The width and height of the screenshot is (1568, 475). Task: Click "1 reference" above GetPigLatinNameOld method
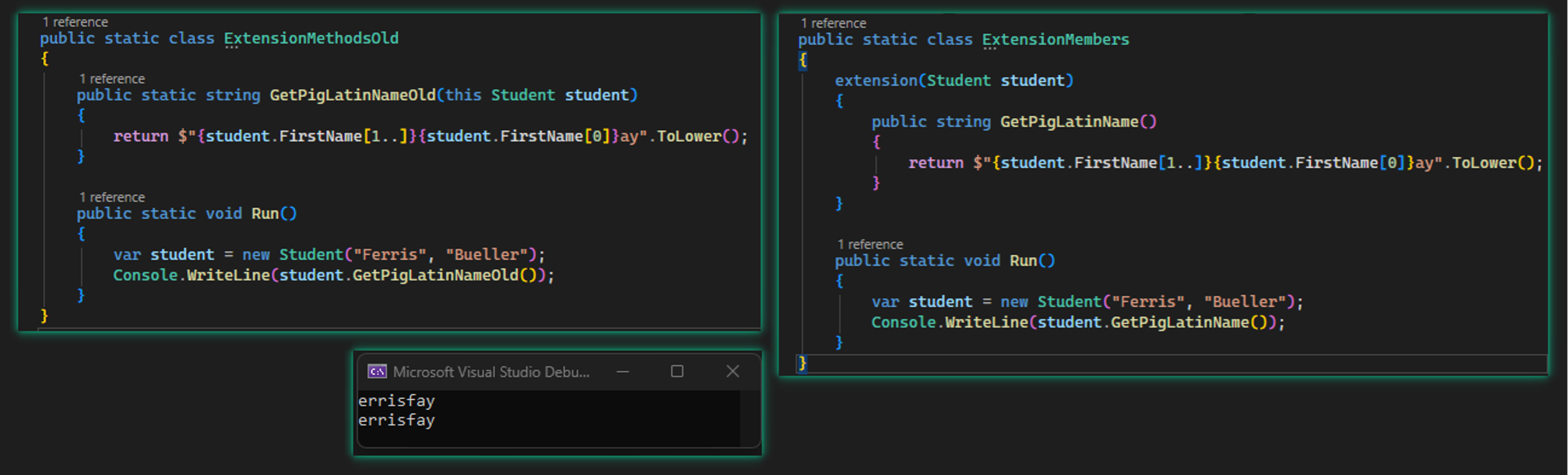coord(112,79)
